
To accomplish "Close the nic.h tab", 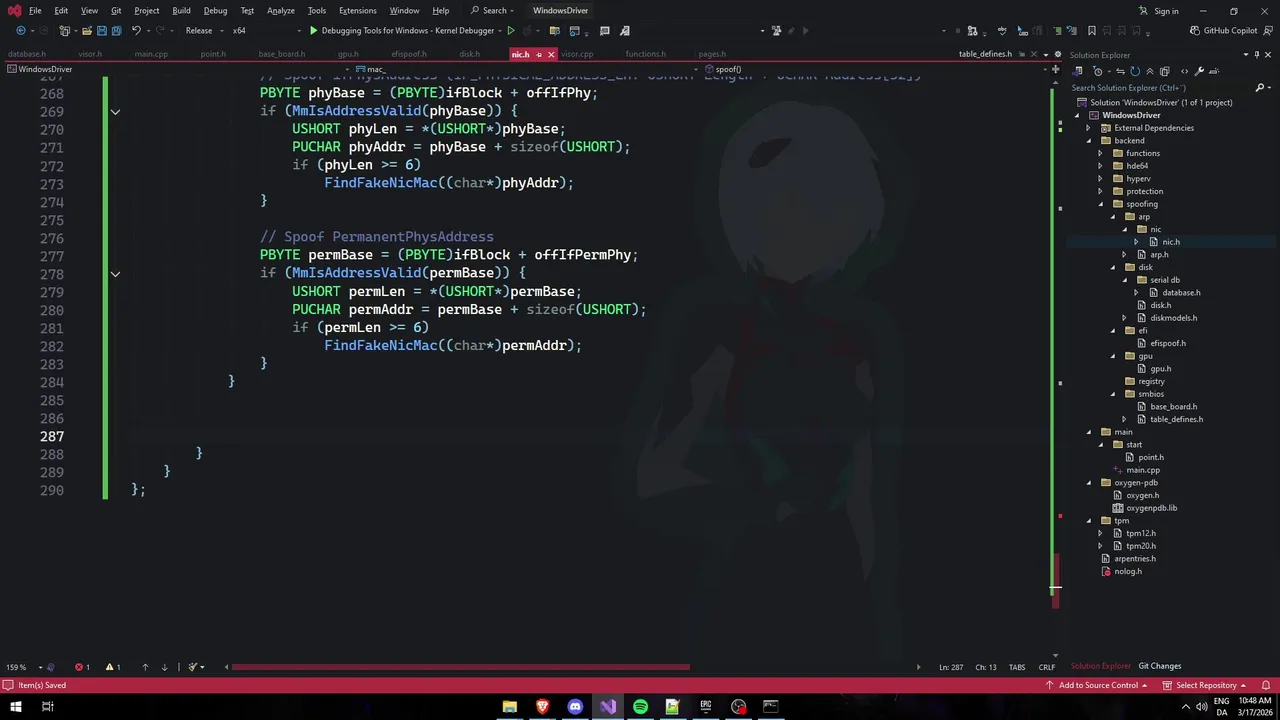I will click(552, 54).
